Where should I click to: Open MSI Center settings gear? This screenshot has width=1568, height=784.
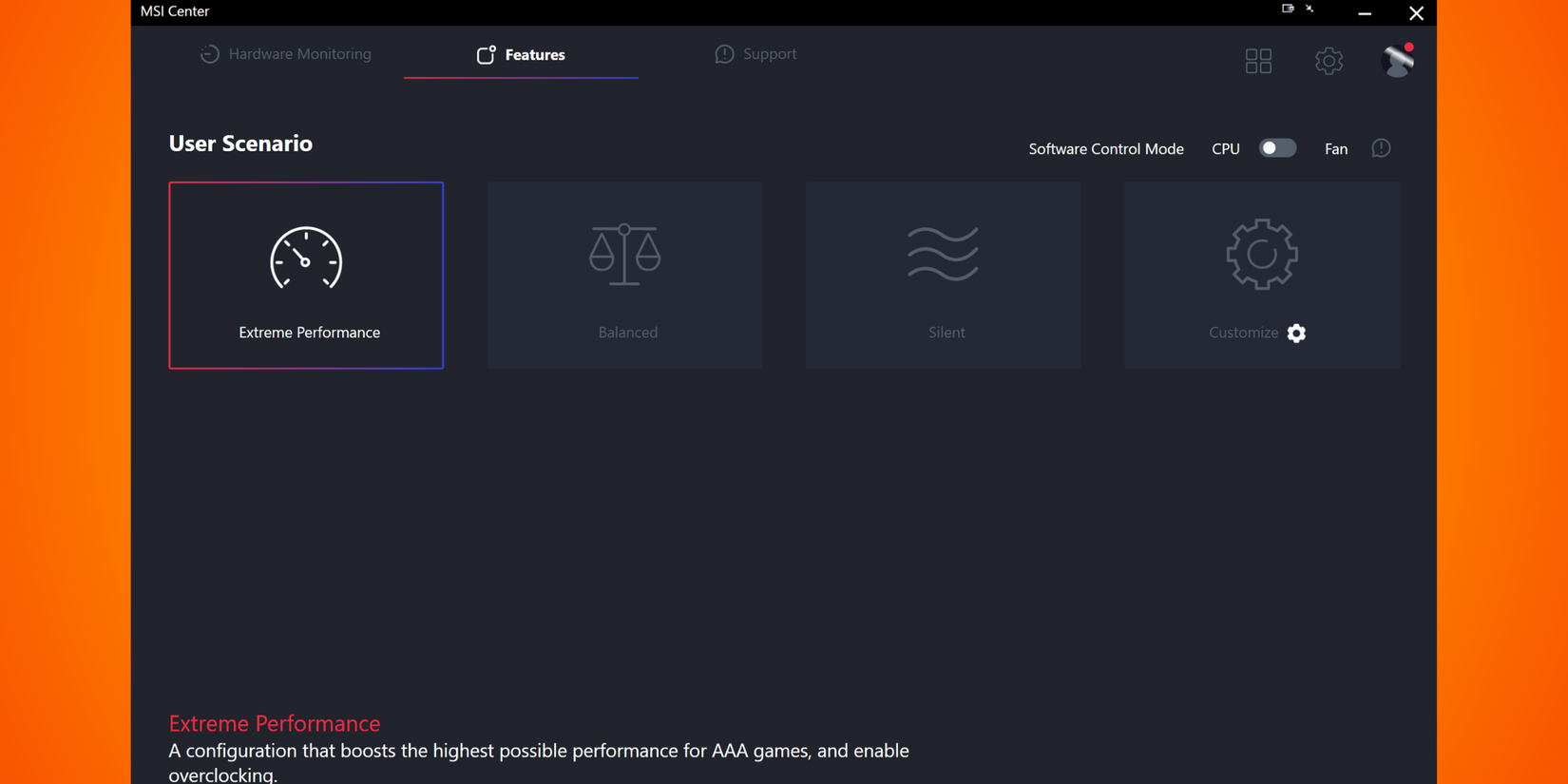point(1329,61)
